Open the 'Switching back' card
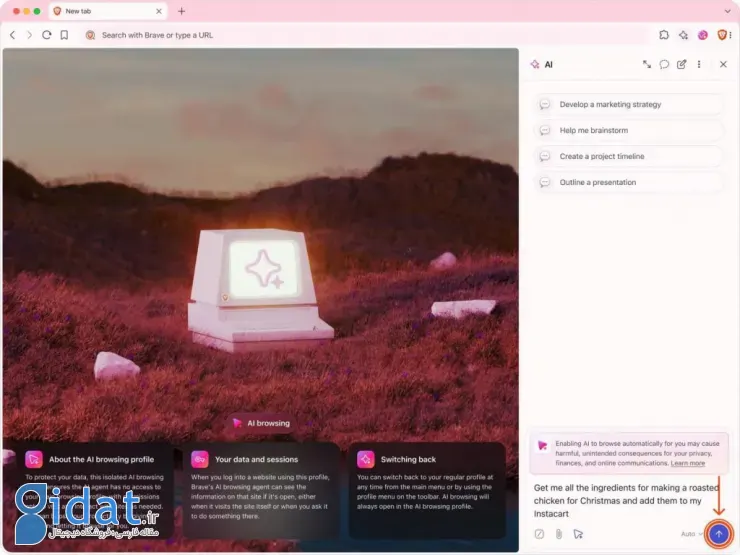Image resolution: width=740 pixels, height=555 pixels. [x=427, y=491]
